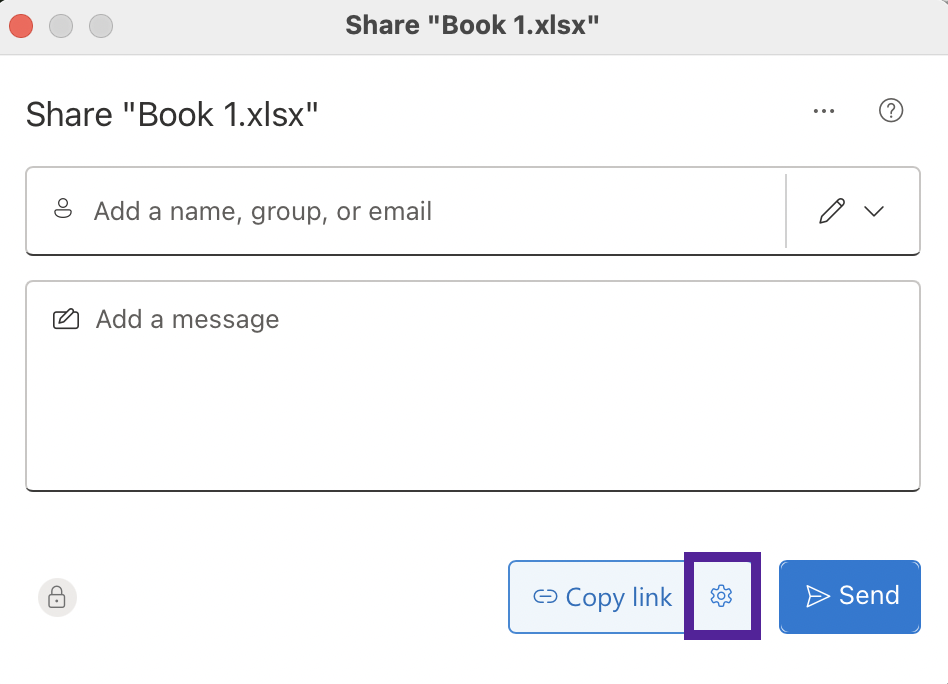Image resolution: width=948 pixels, height=684 pixels.
Task: Click the paper plane icon on Send
Action: tap(818, 596)
